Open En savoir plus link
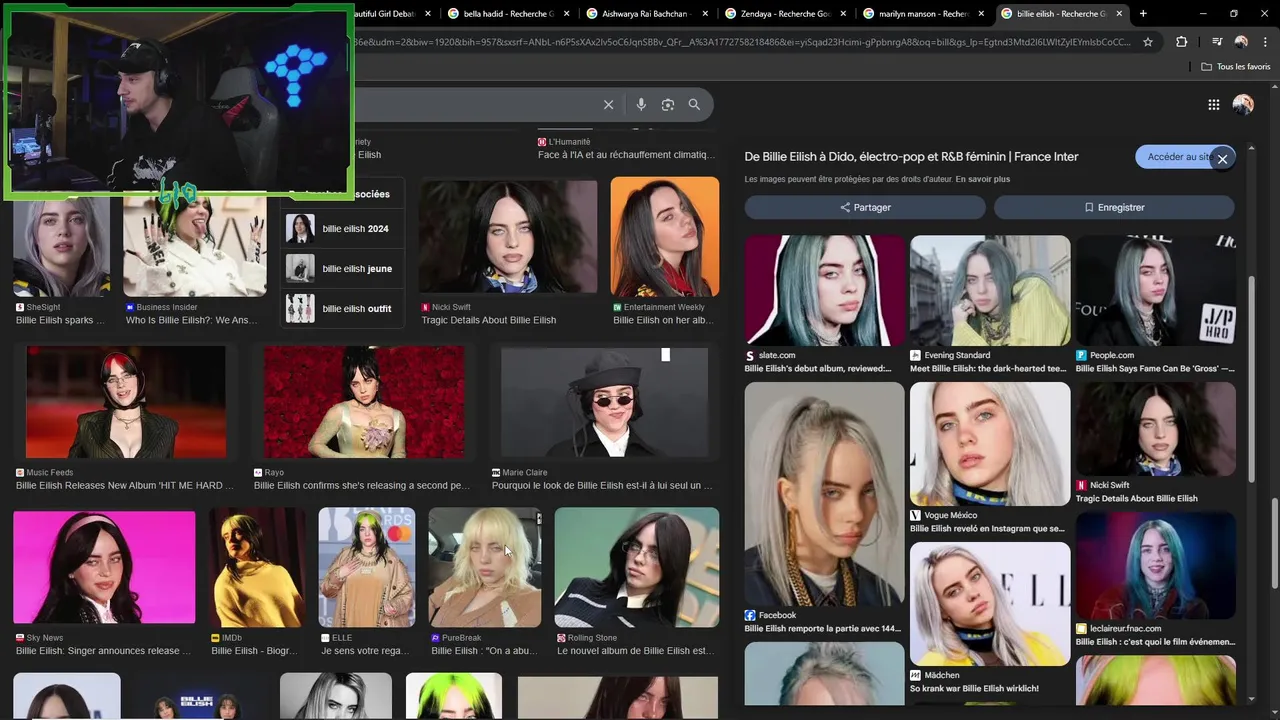The image size is (1280, 720). [982, 179]
